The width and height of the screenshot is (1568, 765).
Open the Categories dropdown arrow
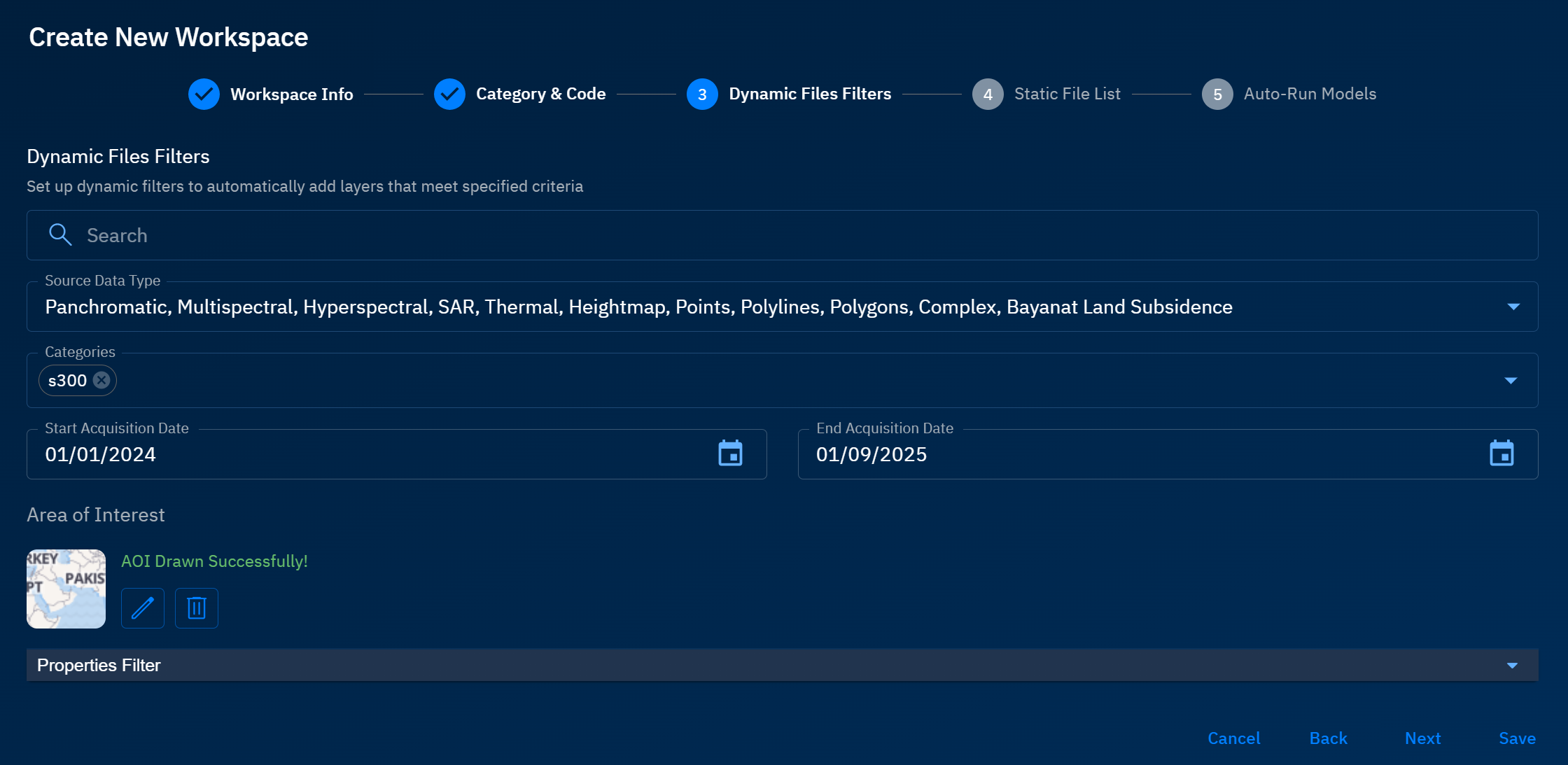click(x=1511, y=380)
